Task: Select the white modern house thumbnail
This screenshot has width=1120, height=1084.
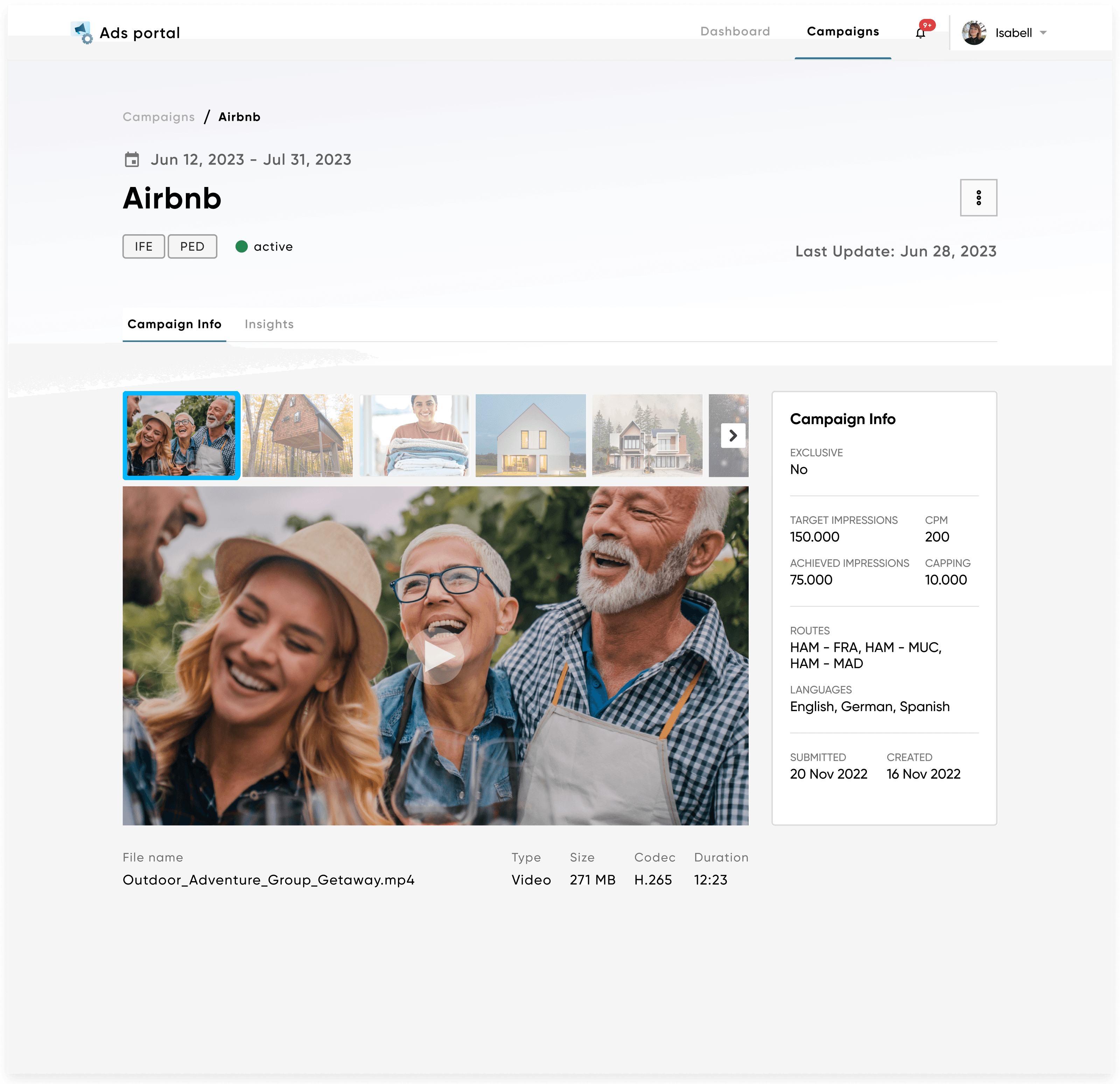Action: [530, 435]
